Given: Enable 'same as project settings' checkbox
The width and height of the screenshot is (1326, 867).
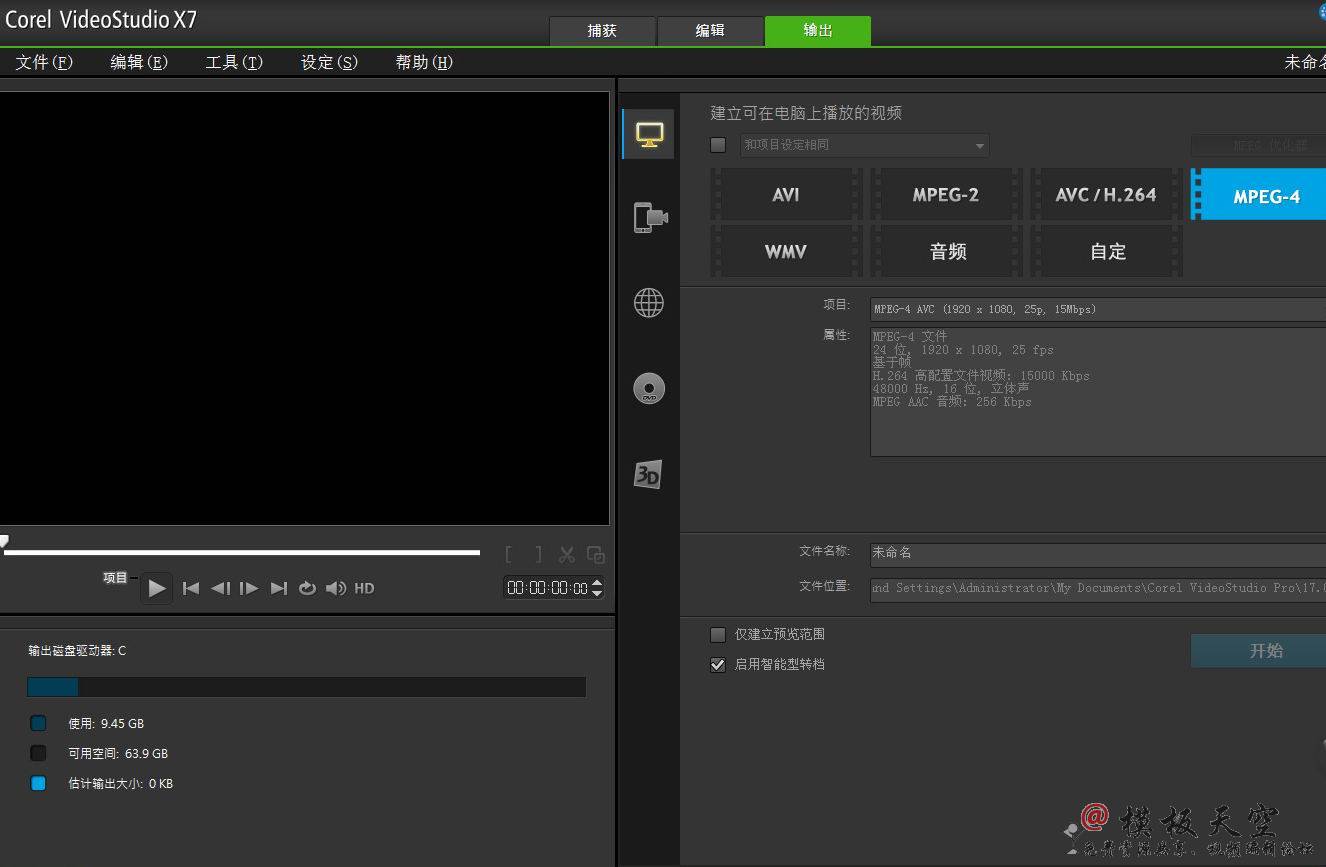Looking at the screenshot, I should 718,145.
